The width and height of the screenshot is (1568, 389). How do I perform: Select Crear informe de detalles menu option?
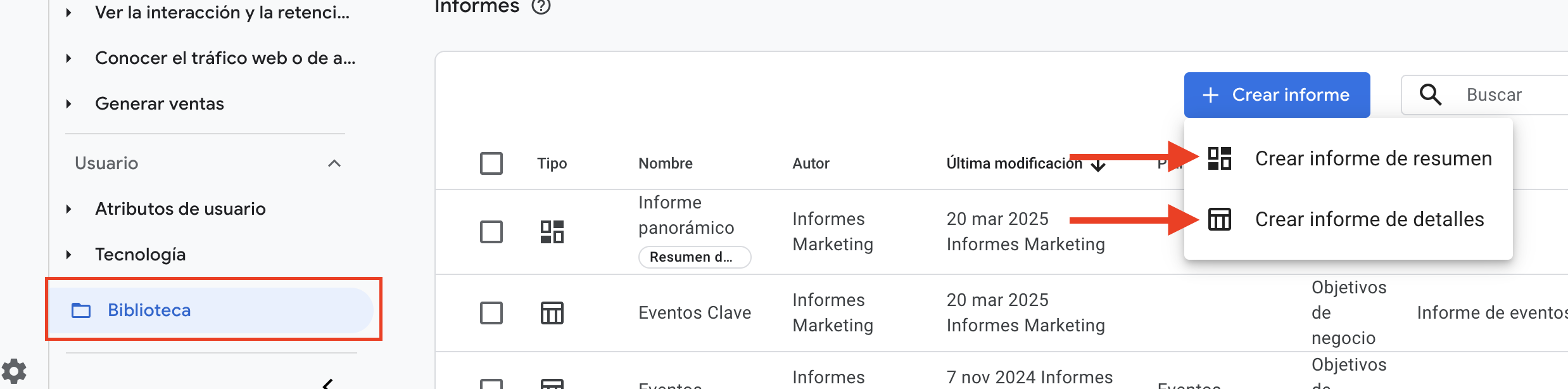pyautogui.click(x=1369, y=219)
